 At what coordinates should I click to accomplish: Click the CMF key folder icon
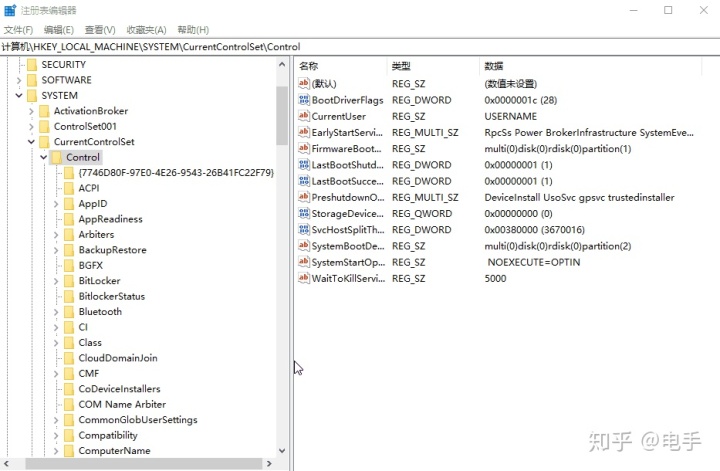[x=69, y=374]
